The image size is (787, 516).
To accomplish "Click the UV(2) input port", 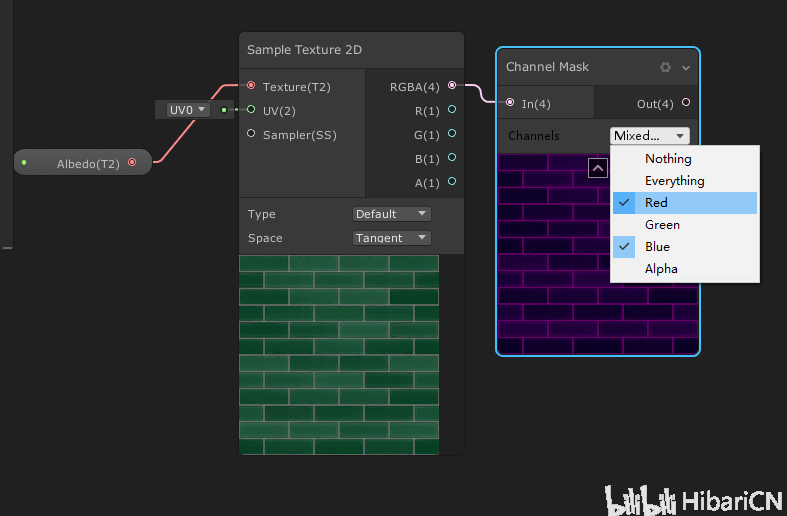I will click(251, 109).
